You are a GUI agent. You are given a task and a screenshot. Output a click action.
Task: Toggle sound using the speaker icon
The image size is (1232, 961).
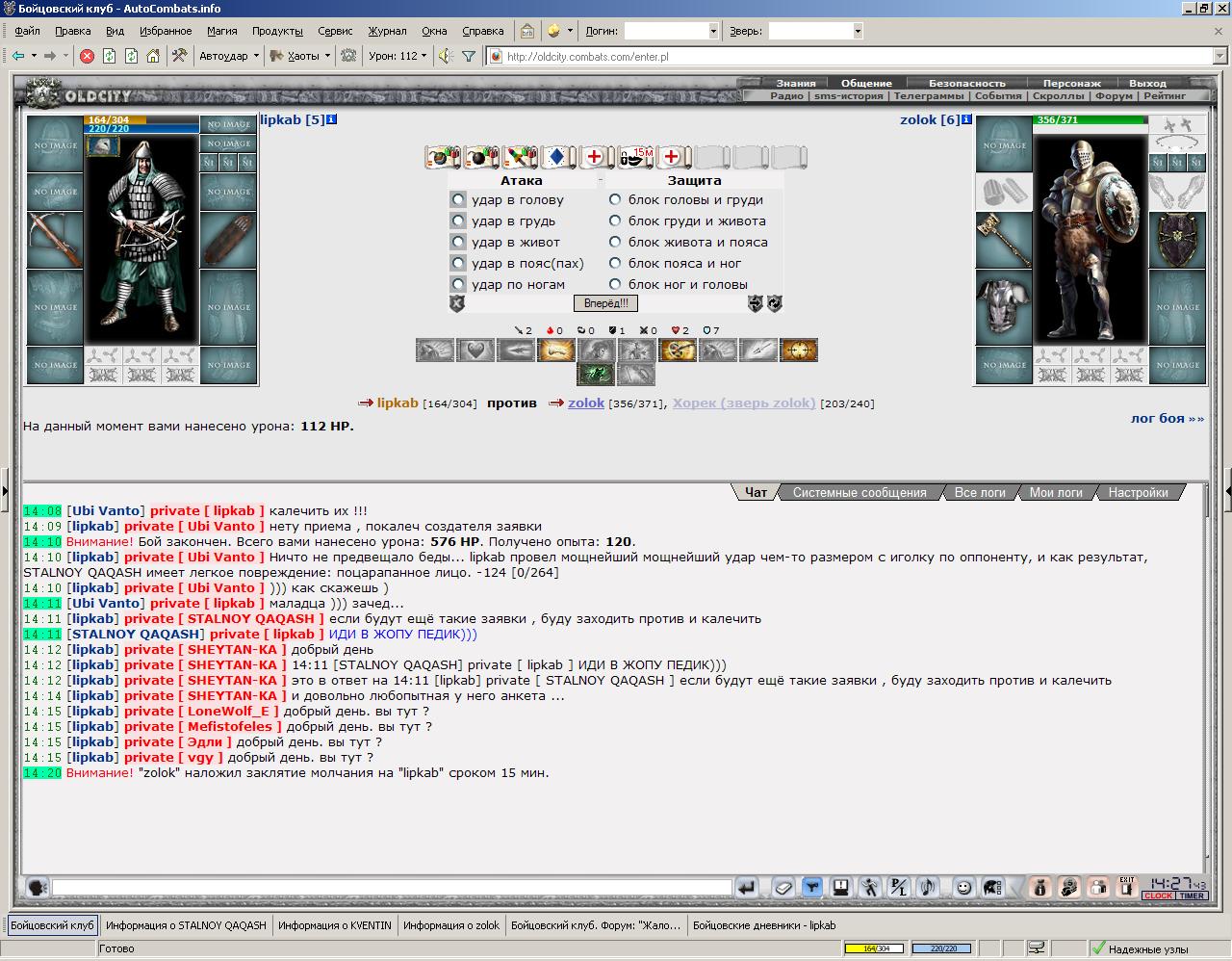pyautogui.click(x=446, y=56)
